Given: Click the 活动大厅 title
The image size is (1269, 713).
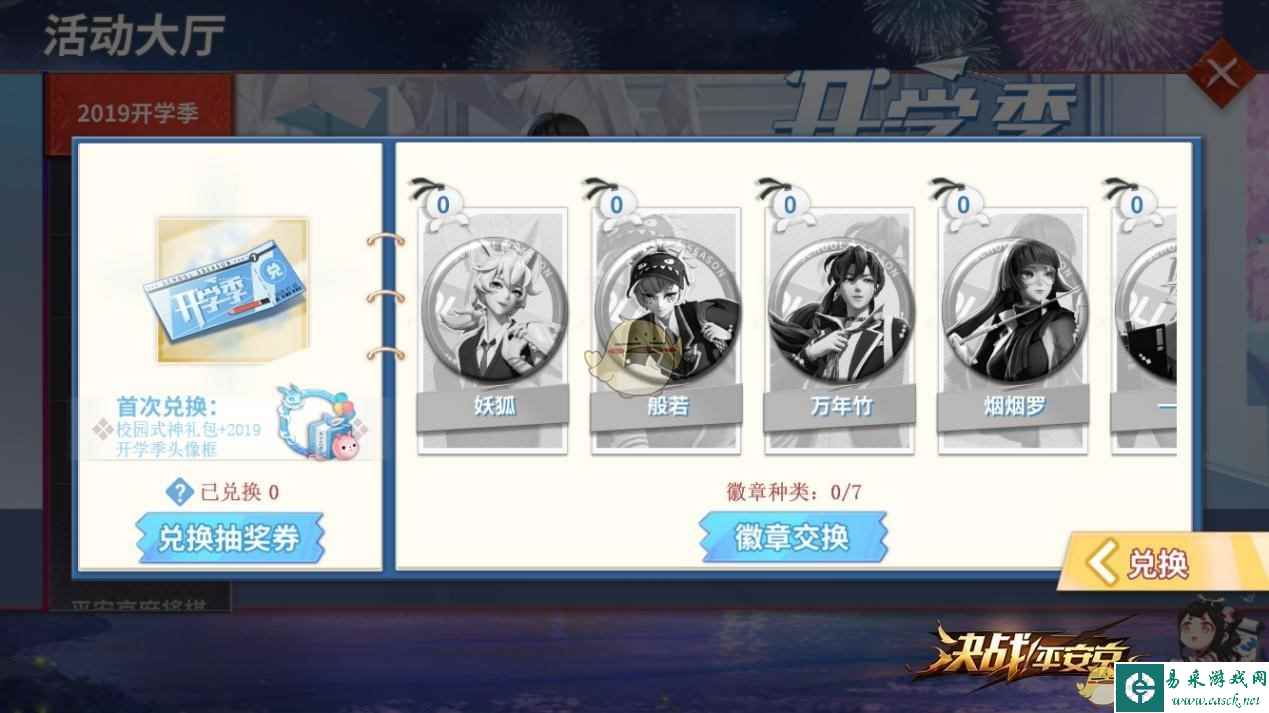Looking at the screenshot, I should 134,36.
